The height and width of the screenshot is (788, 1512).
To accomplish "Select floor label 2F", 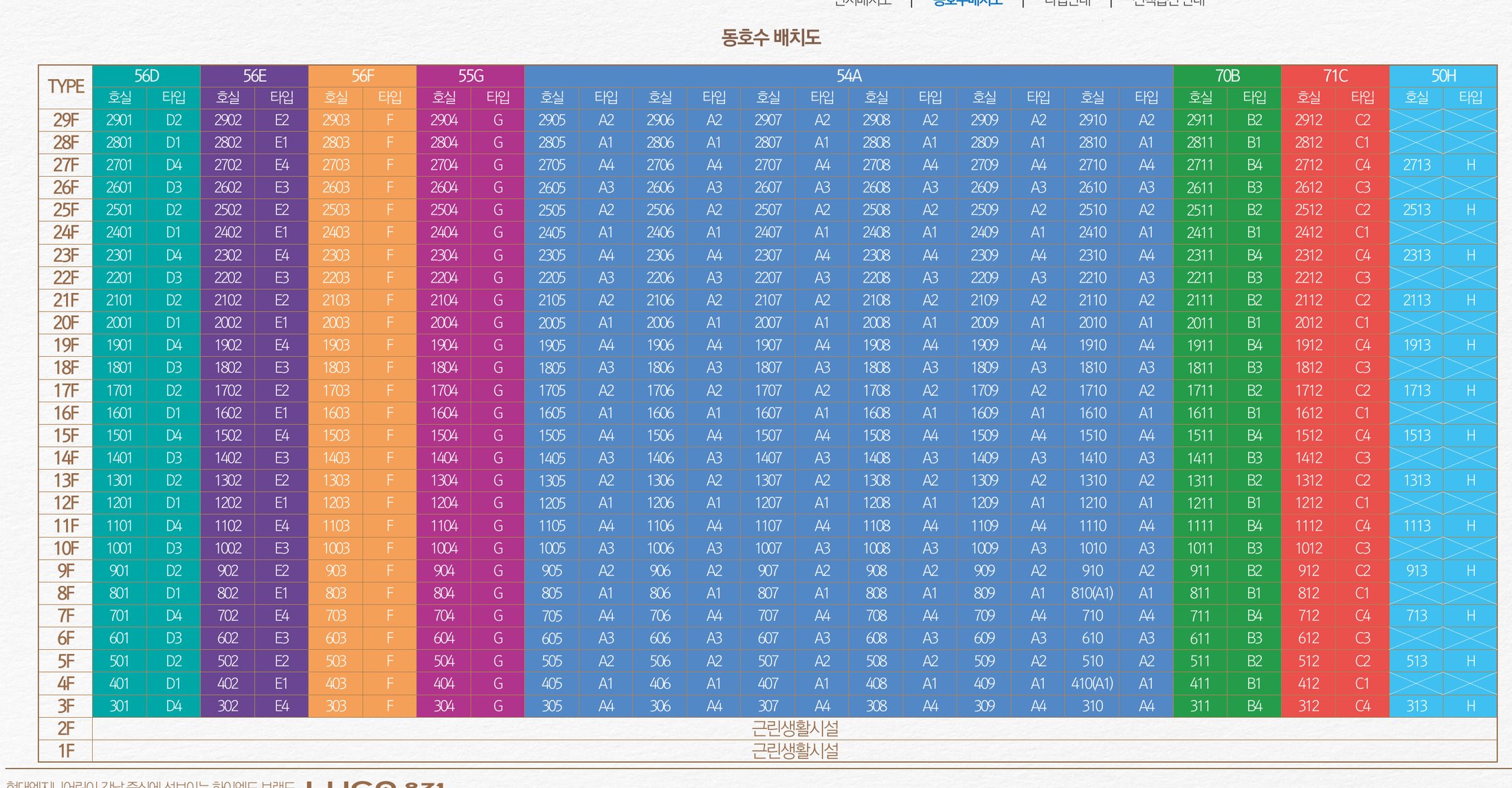I will coord(66,729).
